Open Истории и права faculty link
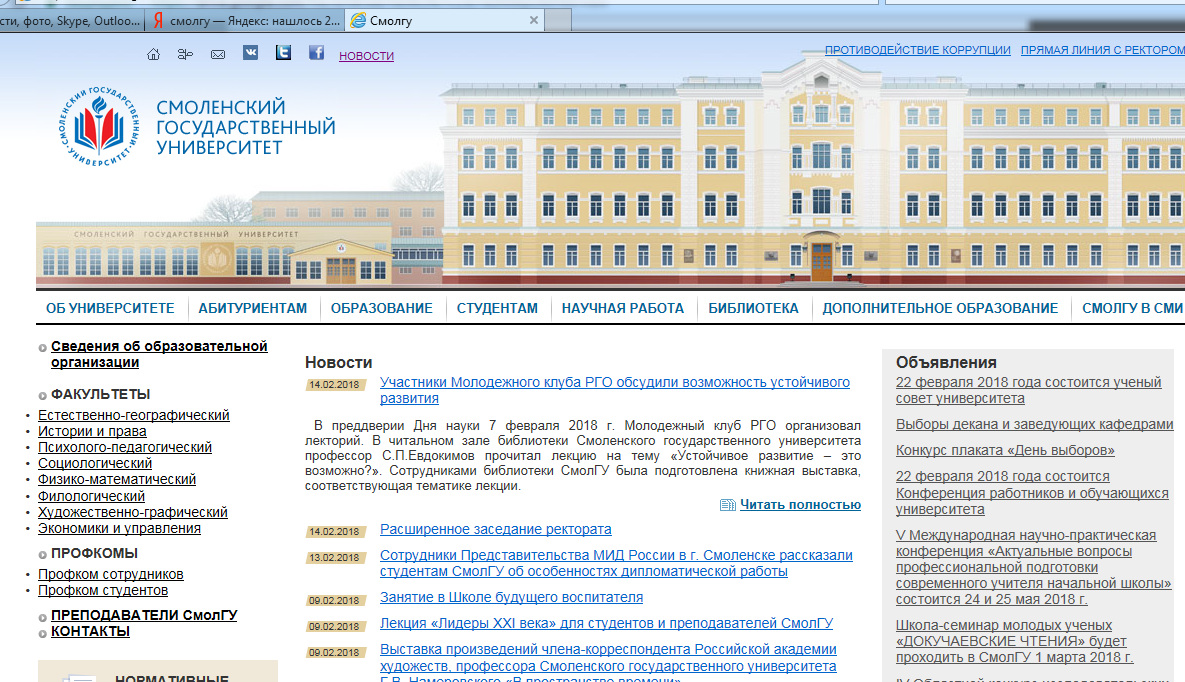The image size is (1185, 682). coord(92,431)
